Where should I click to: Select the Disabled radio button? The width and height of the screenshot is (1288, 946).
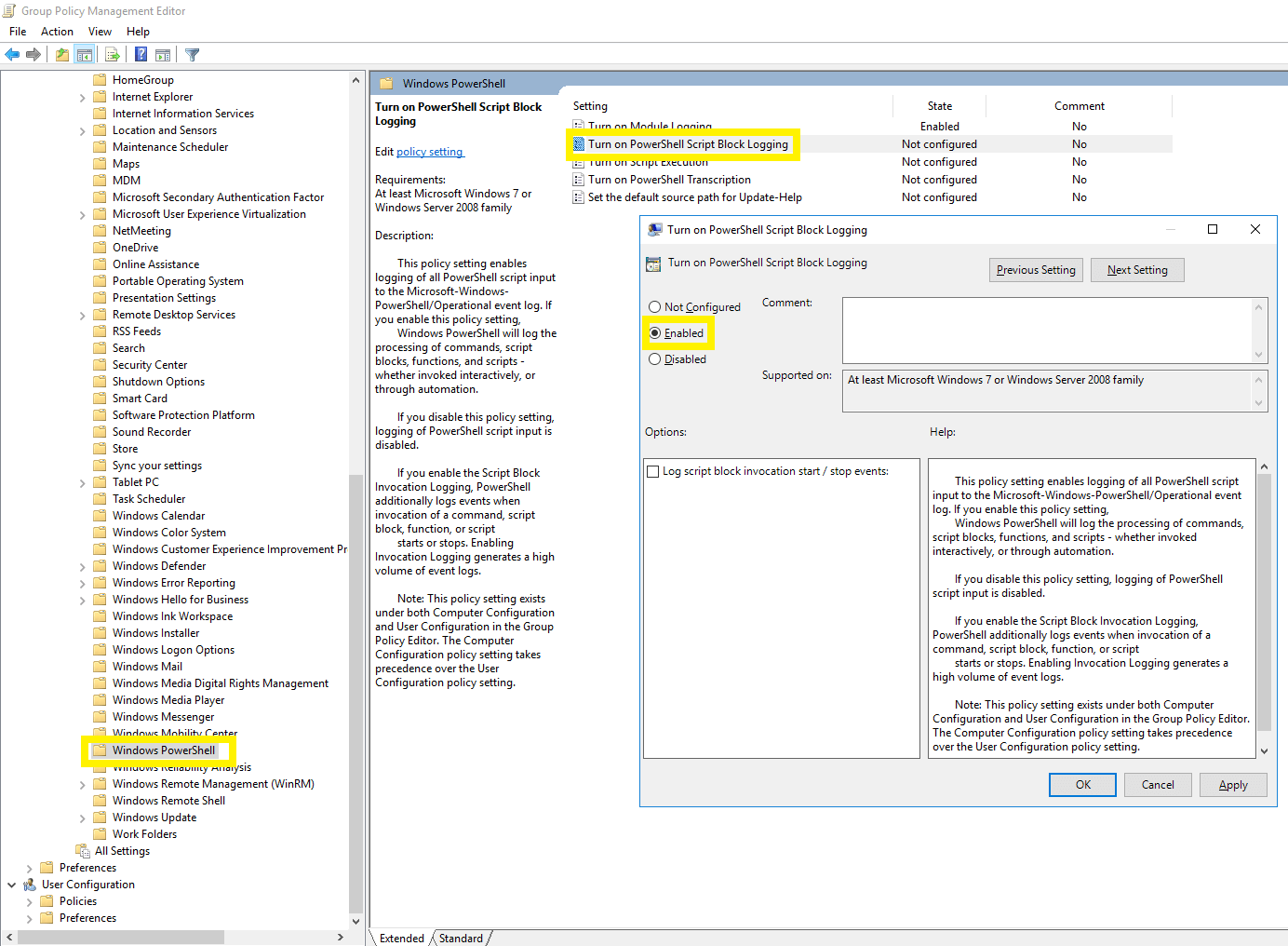[x=654, y=358]
